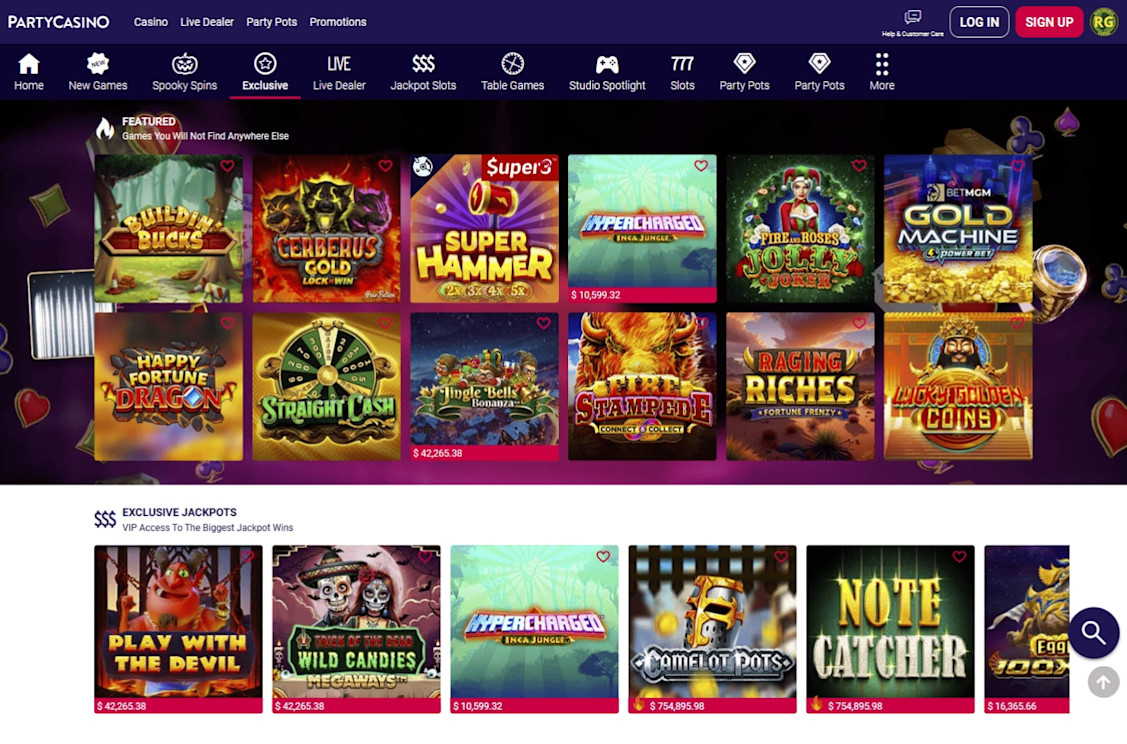Click the EXCLUSIVE JACKPOTS heading
Image resolution: width=1127 pixels, height=744 pixels.
click(x=179, y=513)
